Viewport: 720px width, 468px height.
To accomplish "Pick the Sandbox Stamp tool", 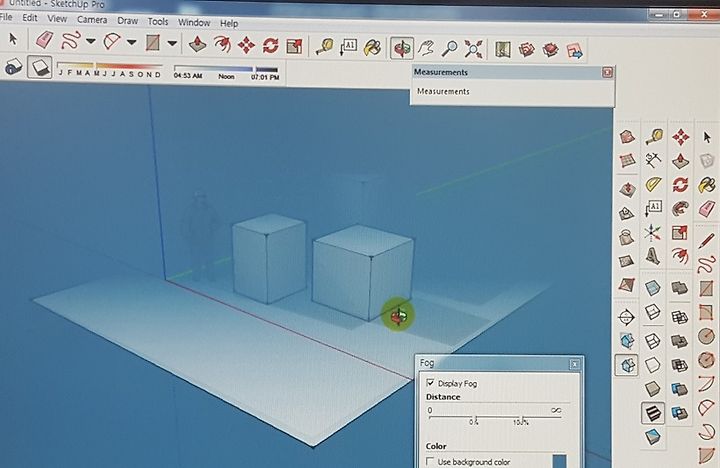I will pos(627,214).
